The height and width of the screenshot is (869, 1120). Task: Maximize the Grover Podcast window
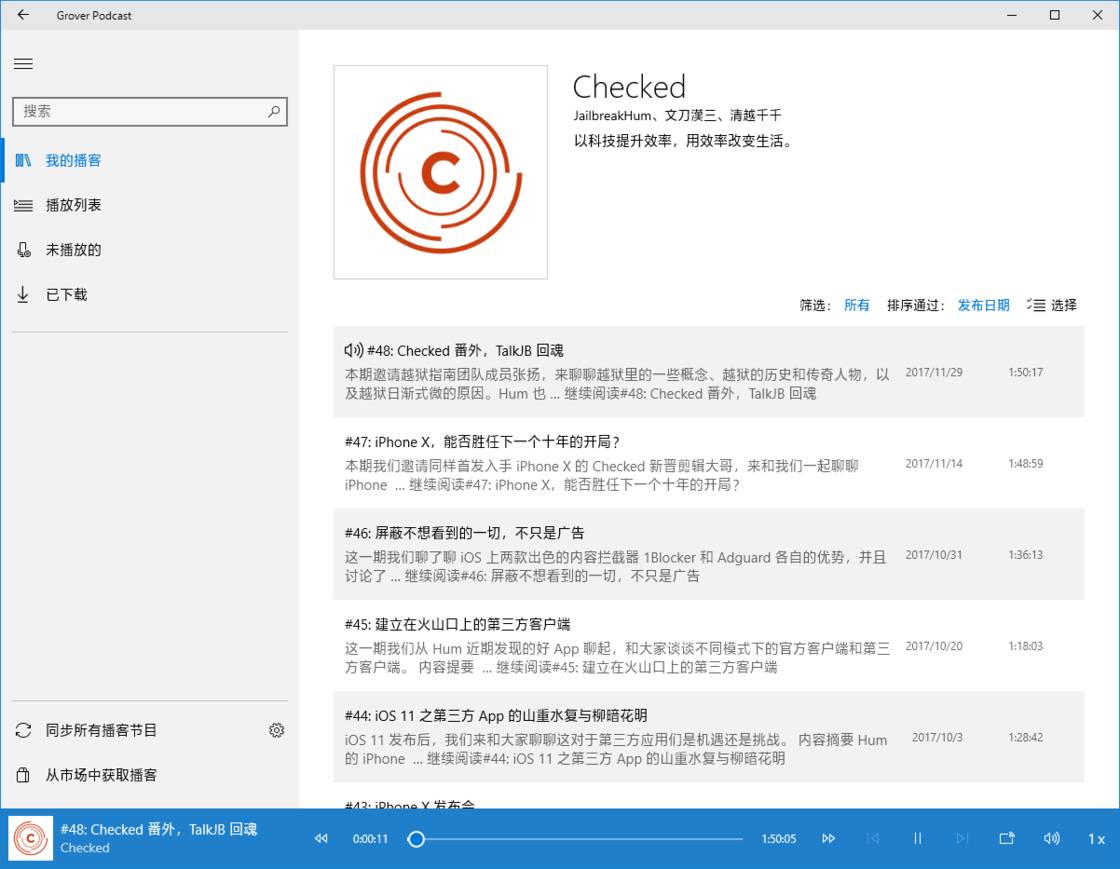click(x=1054, y=15)
